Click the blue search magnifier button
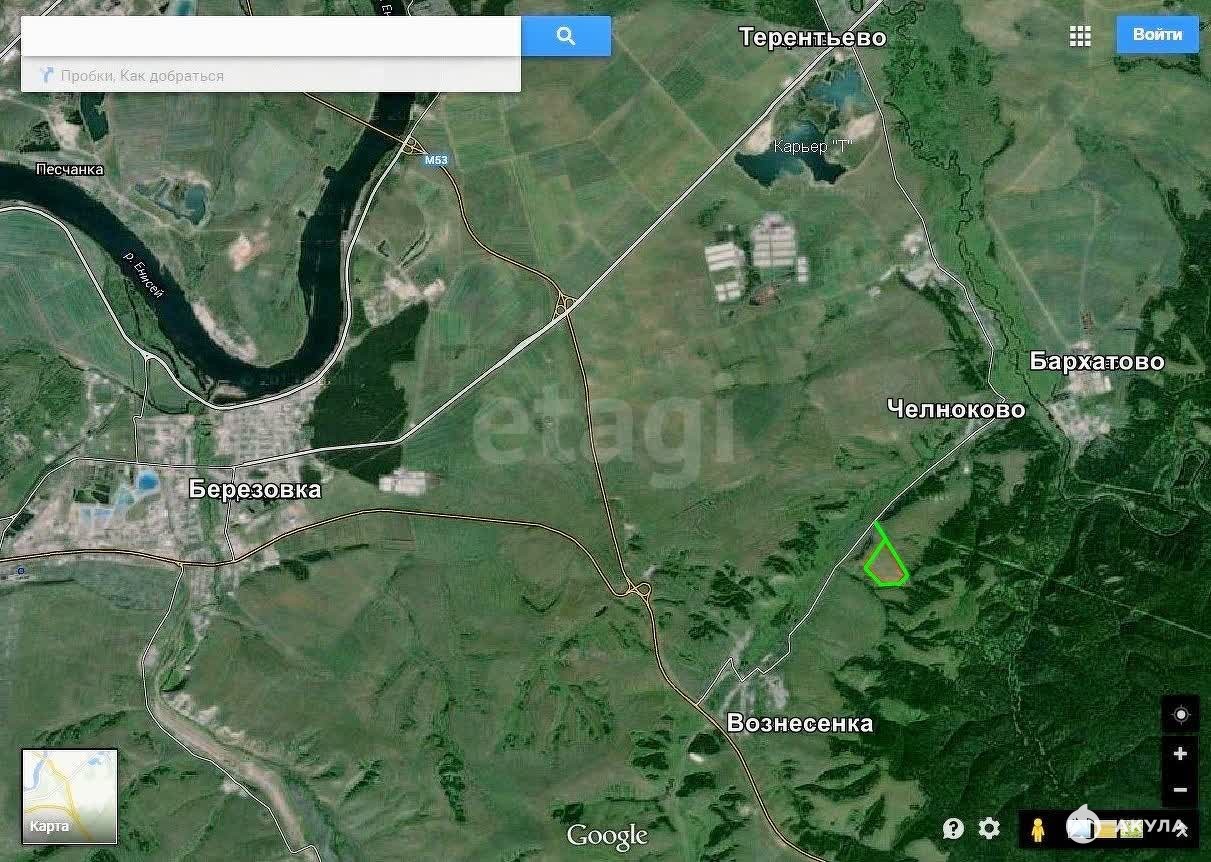This screenshot has height=862, width=1211. (566, 36)
